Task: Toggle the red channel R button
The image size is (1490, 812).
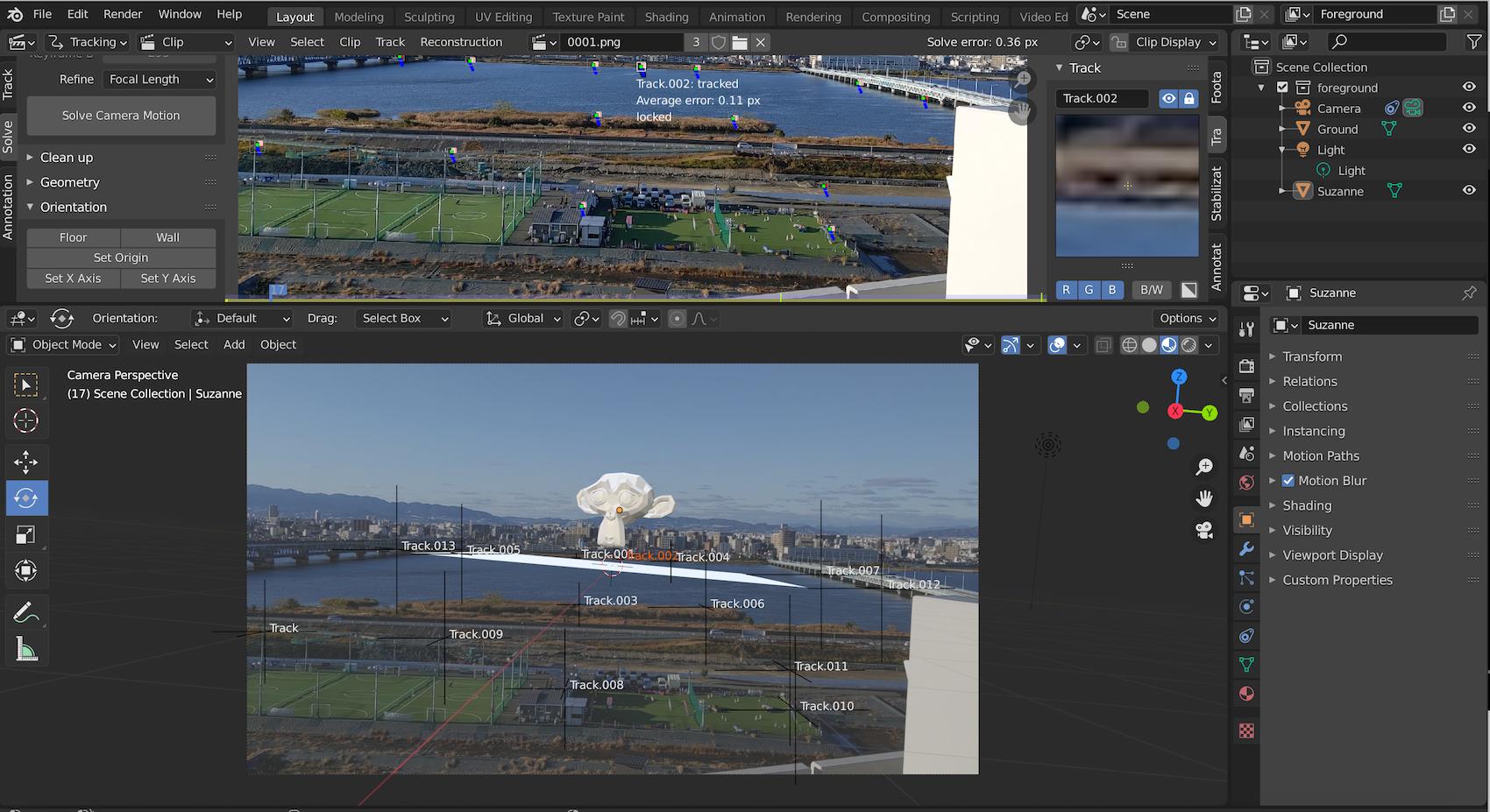Action: pyautogui.click(x=1067, y=290)
